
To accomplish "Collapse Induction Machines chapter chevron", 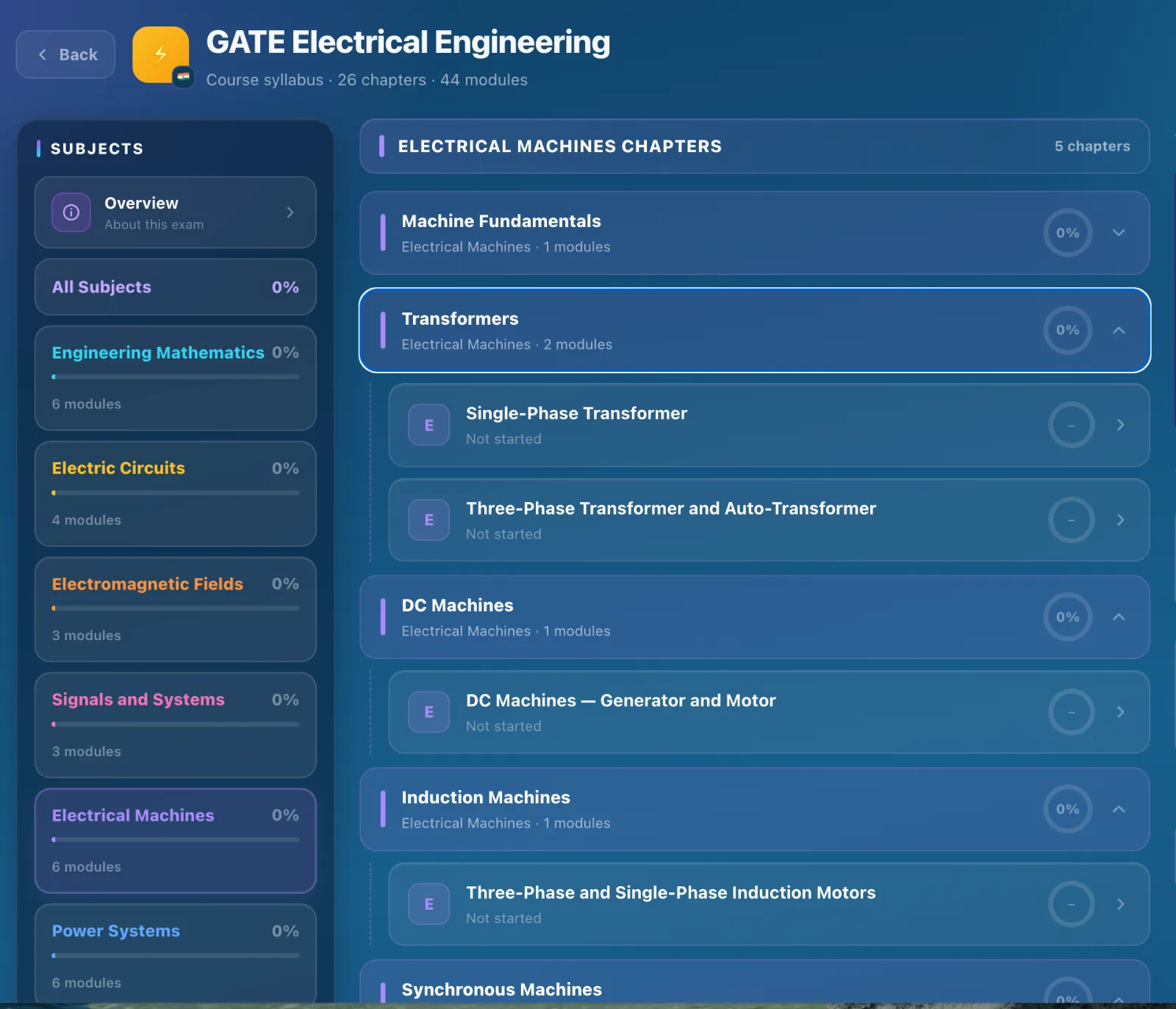I will (x=1119, y=809).
